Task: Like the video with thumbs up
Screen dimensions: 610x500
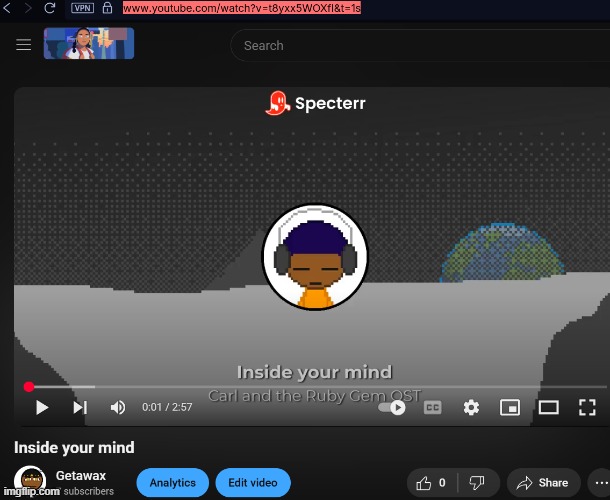Action: (432, 483)
